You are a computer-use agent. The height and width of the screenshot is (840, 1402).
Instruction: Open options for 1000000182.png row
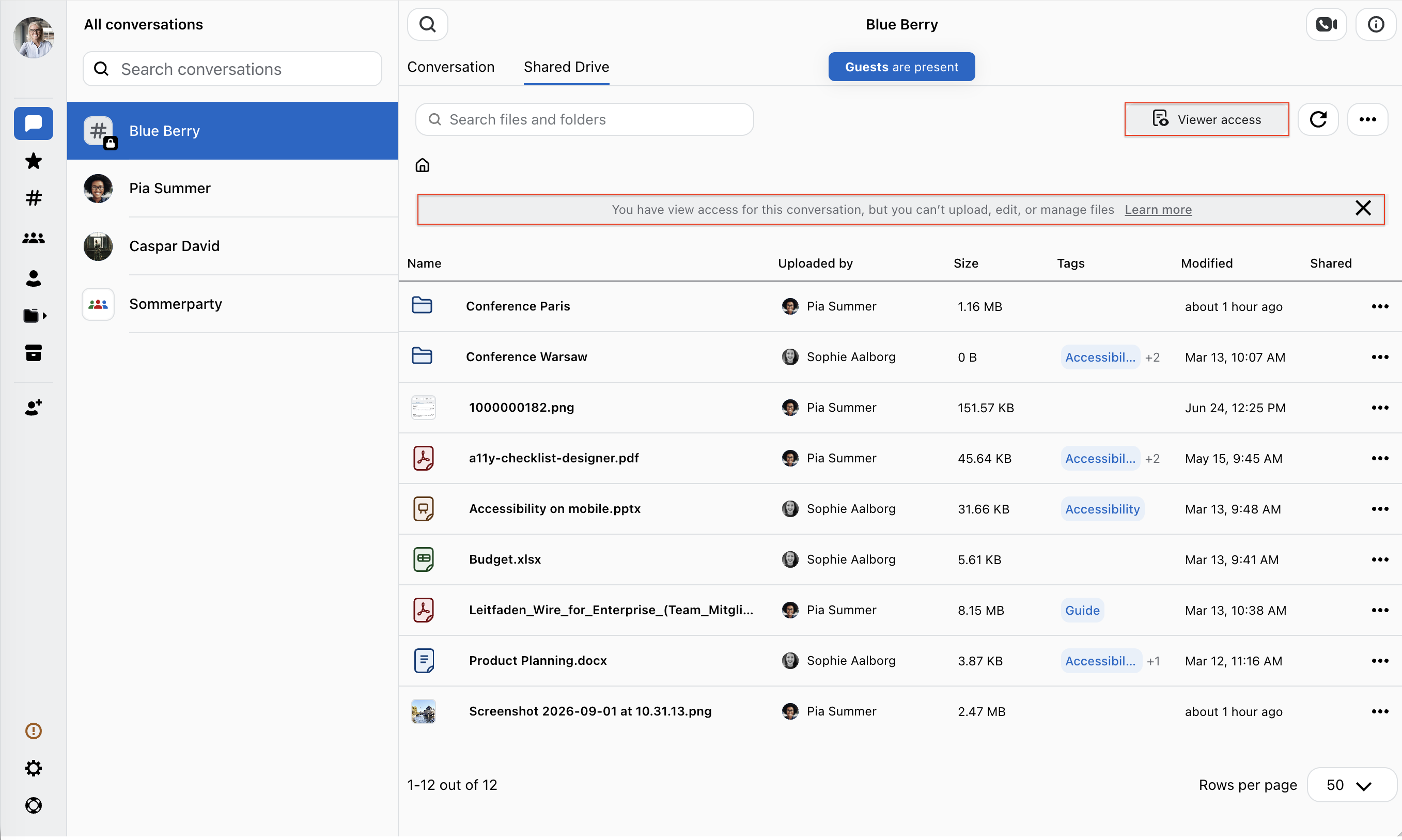coord(1380,408)
